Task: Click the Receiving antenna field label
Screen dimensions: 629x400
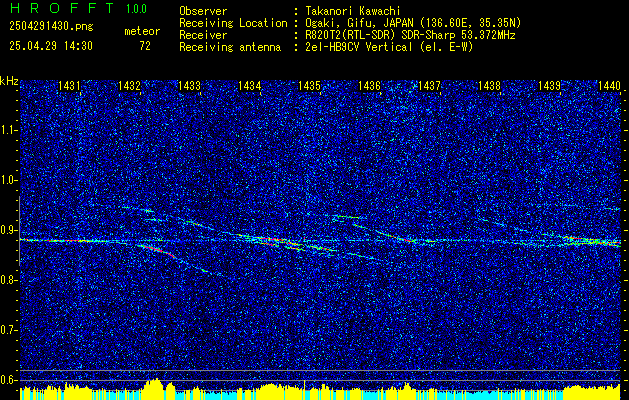Action: 230,47
